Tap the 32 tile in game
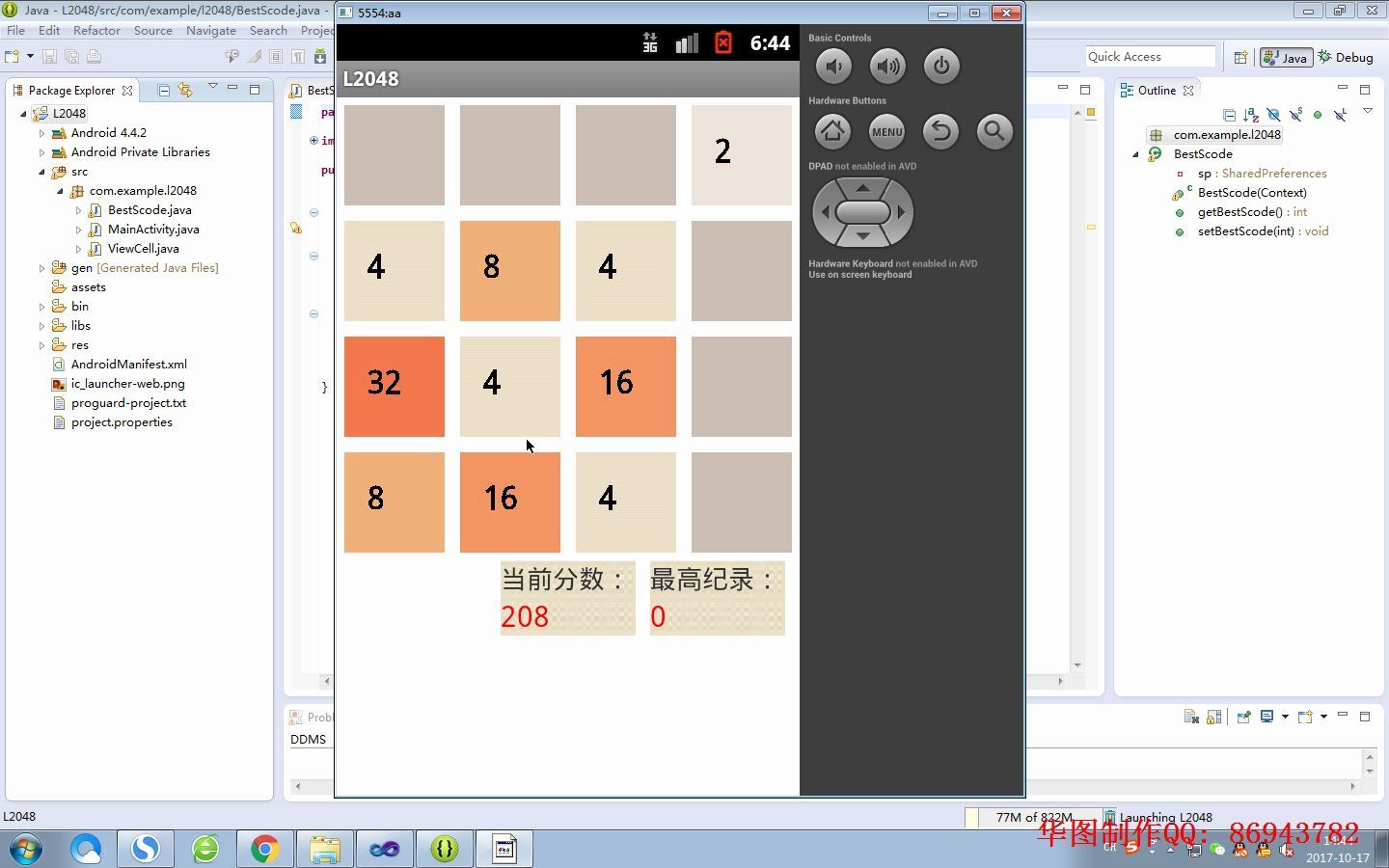This screenshot has width=1389, height=868. click(395, 387)
